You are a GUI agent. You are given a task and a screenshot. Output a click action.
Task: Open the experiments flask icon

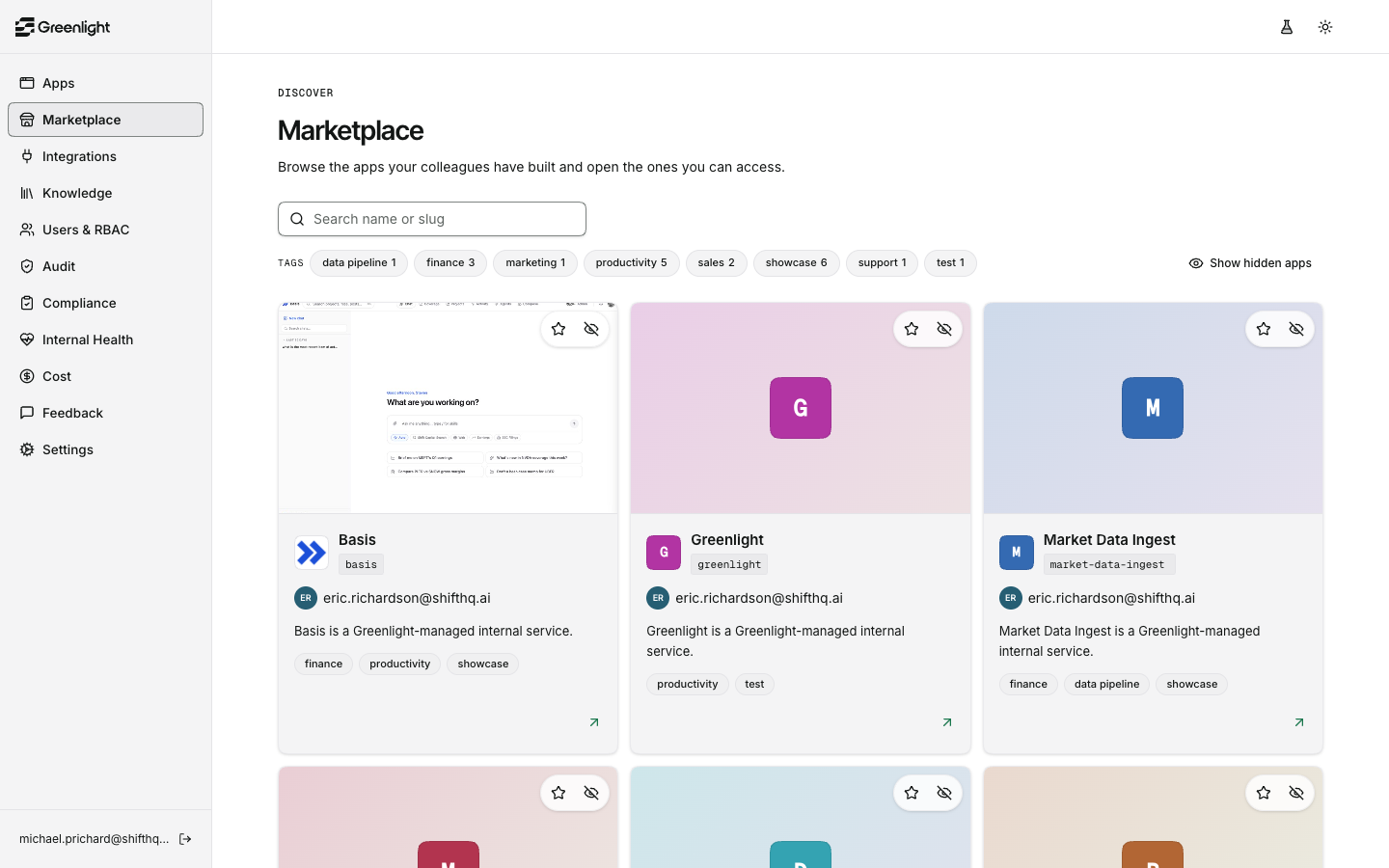pos(1287,27)
